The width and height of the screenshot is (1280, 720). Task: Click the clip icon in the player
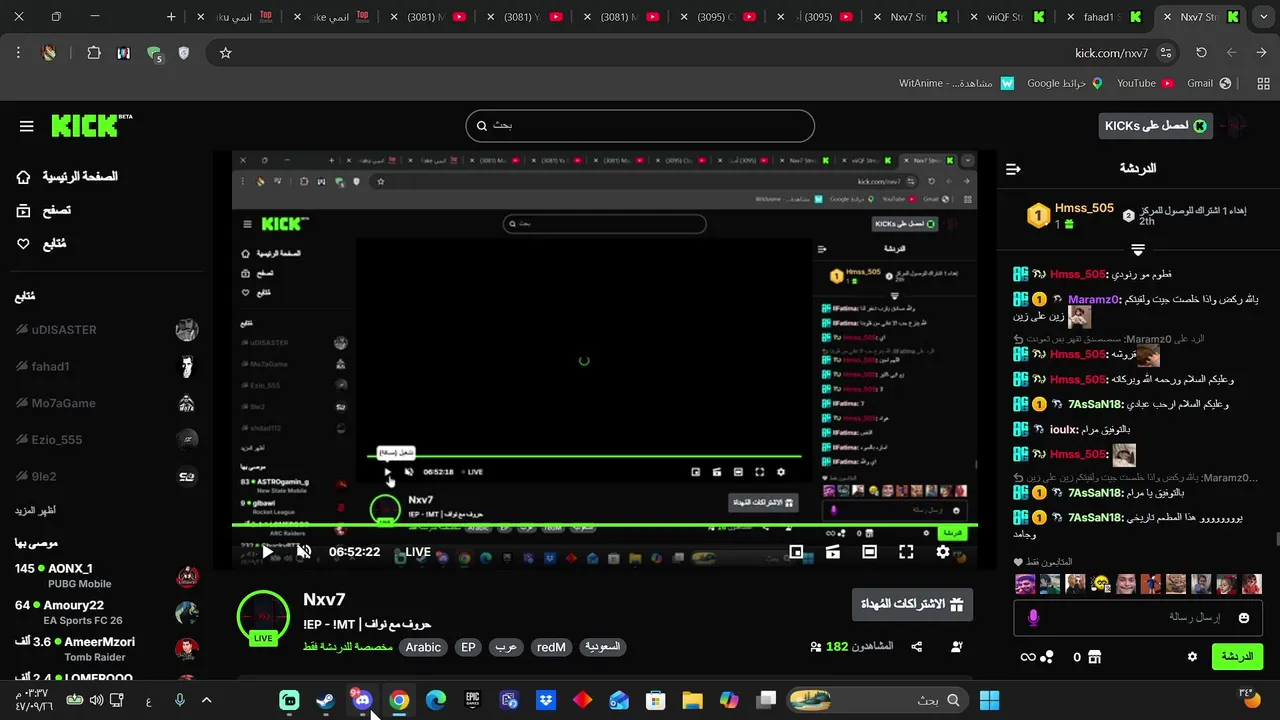832,552
